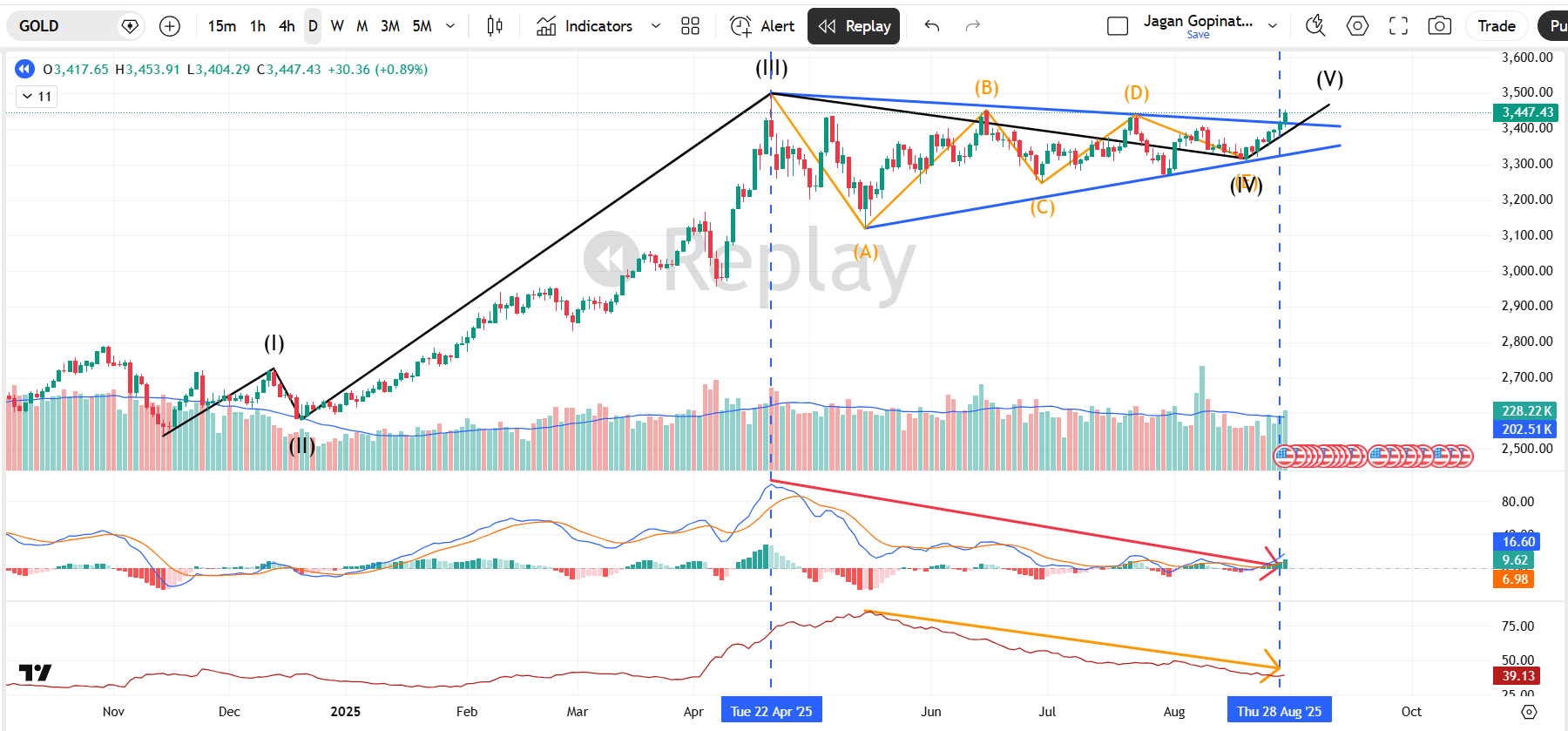Open the timeframe intervals dropdown arrow
The height and width of the screenshot is (731, 1568).
pos(449,26)
